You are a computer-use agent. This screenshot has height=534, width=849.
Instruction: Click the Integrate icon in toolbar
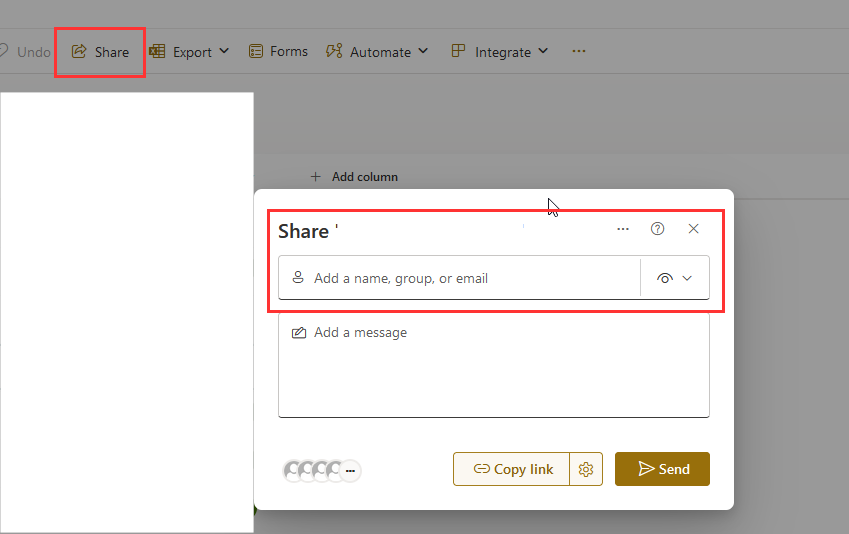[458, 51]
